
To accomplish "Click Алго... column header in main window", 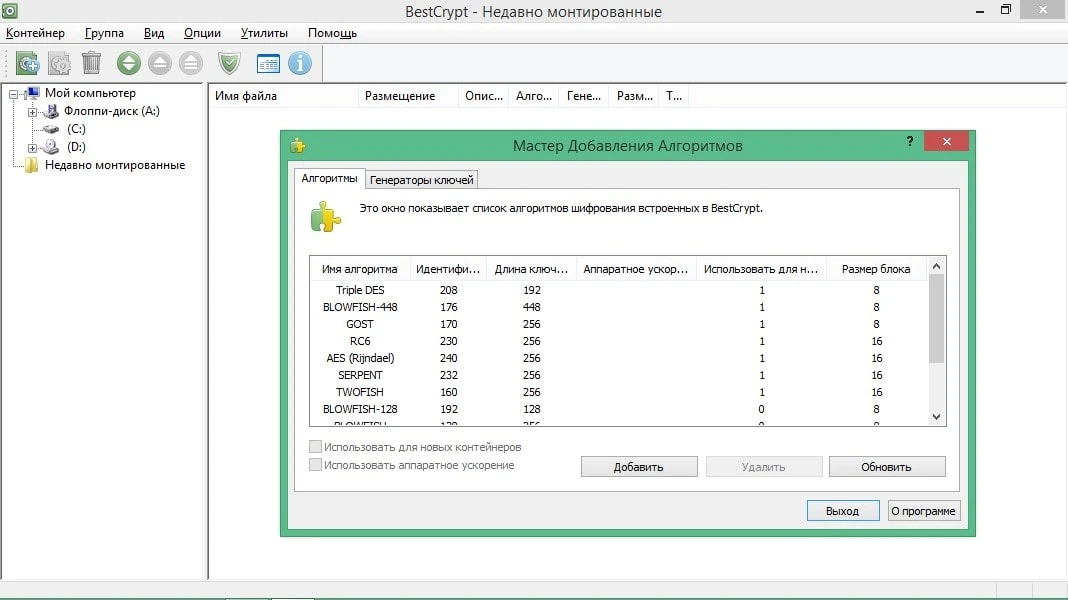I will click(534, 96).
